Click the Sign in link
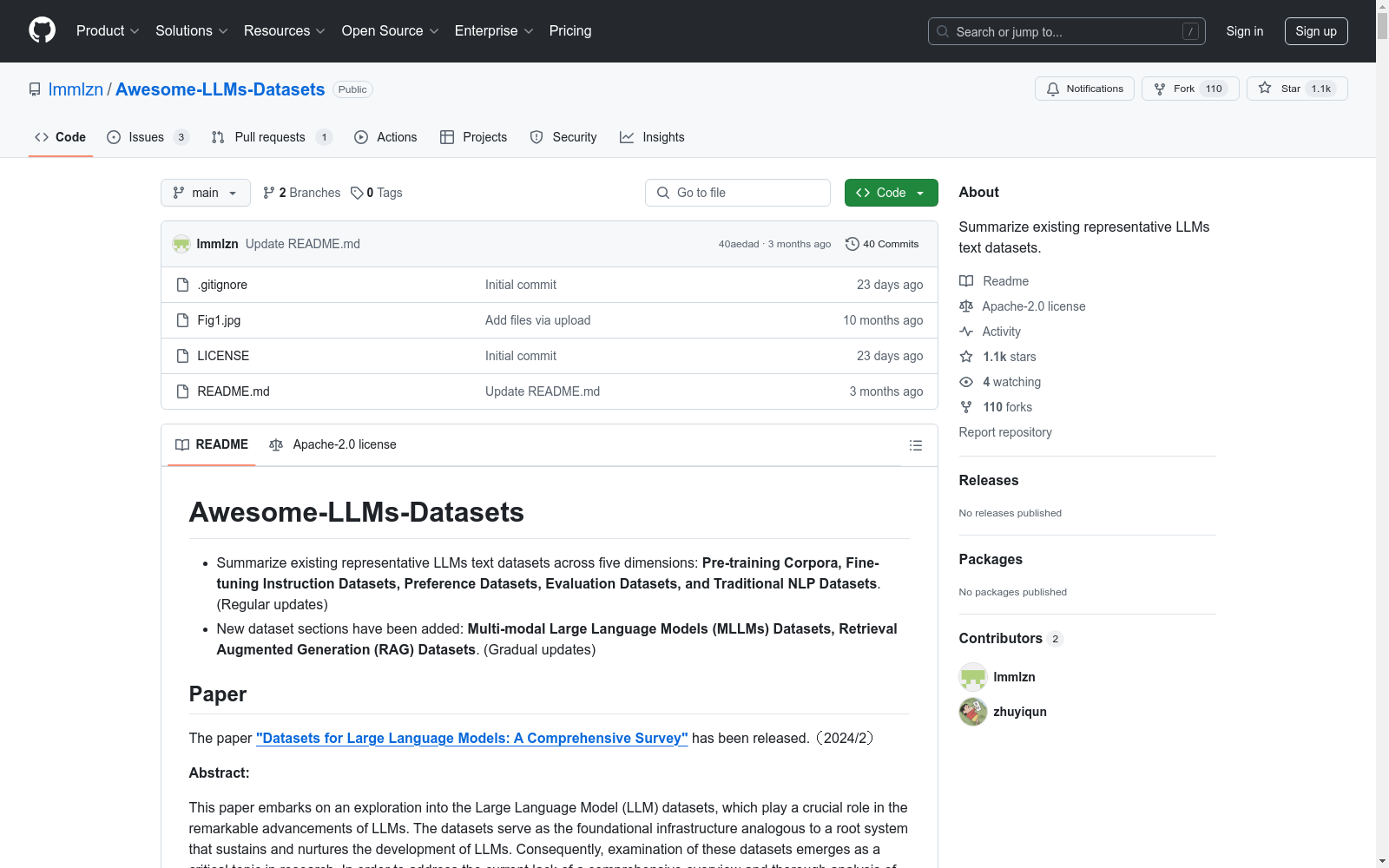 [1244, 31]
